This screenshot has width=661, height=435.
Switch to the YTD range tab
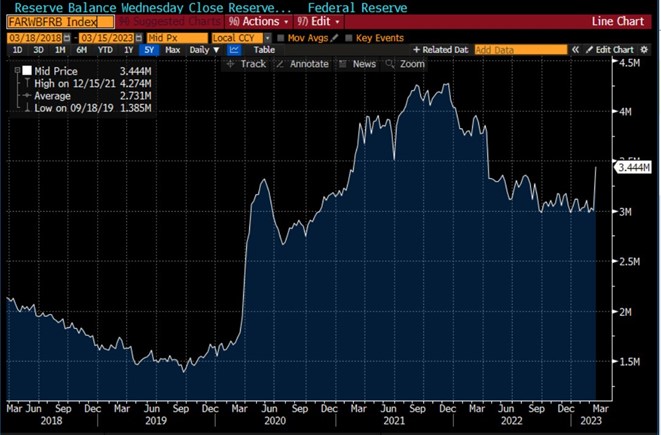[104, 49]
